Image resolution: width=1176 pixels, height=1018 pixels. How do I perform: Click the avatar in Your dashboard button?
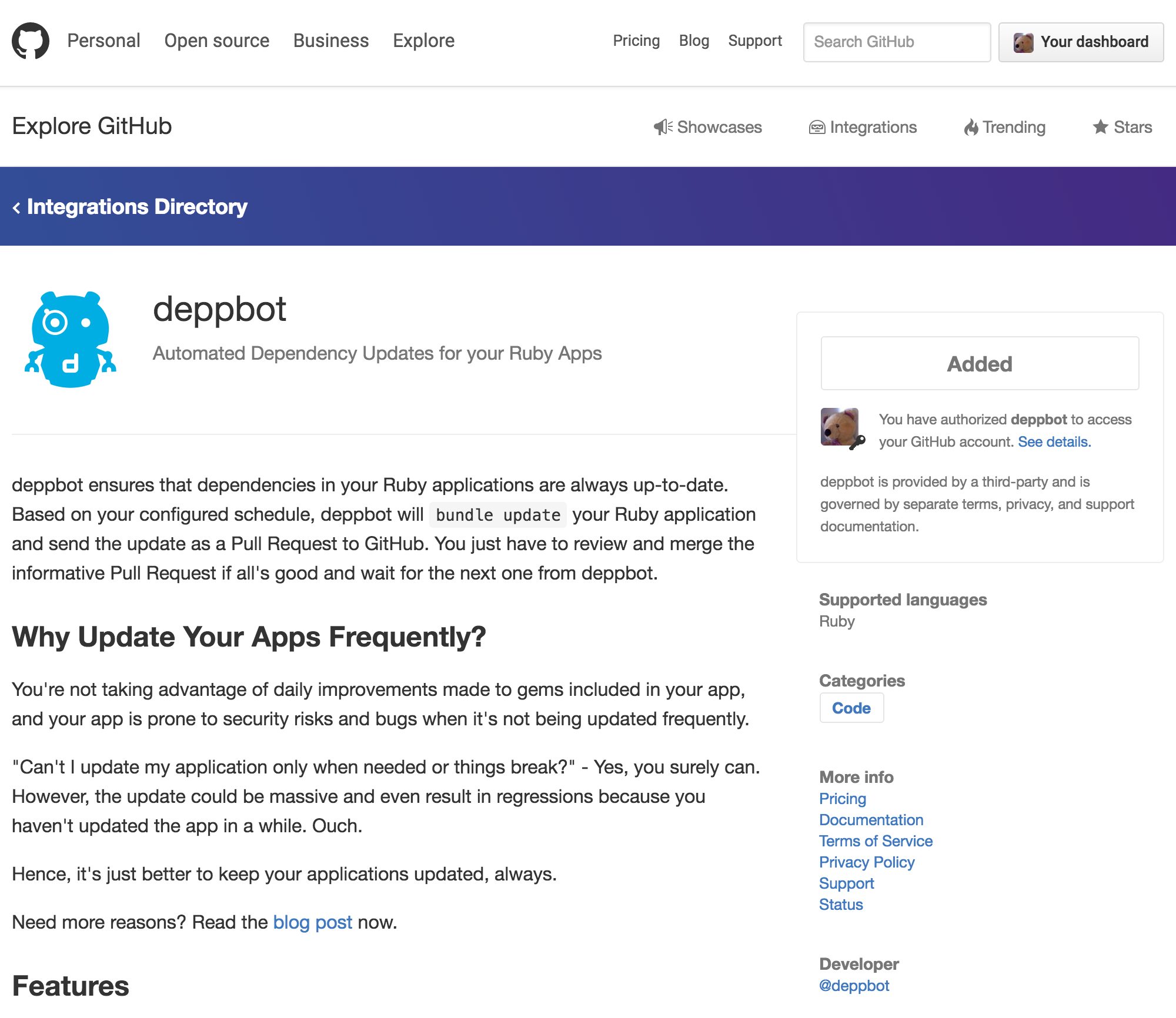(1023, 42)
